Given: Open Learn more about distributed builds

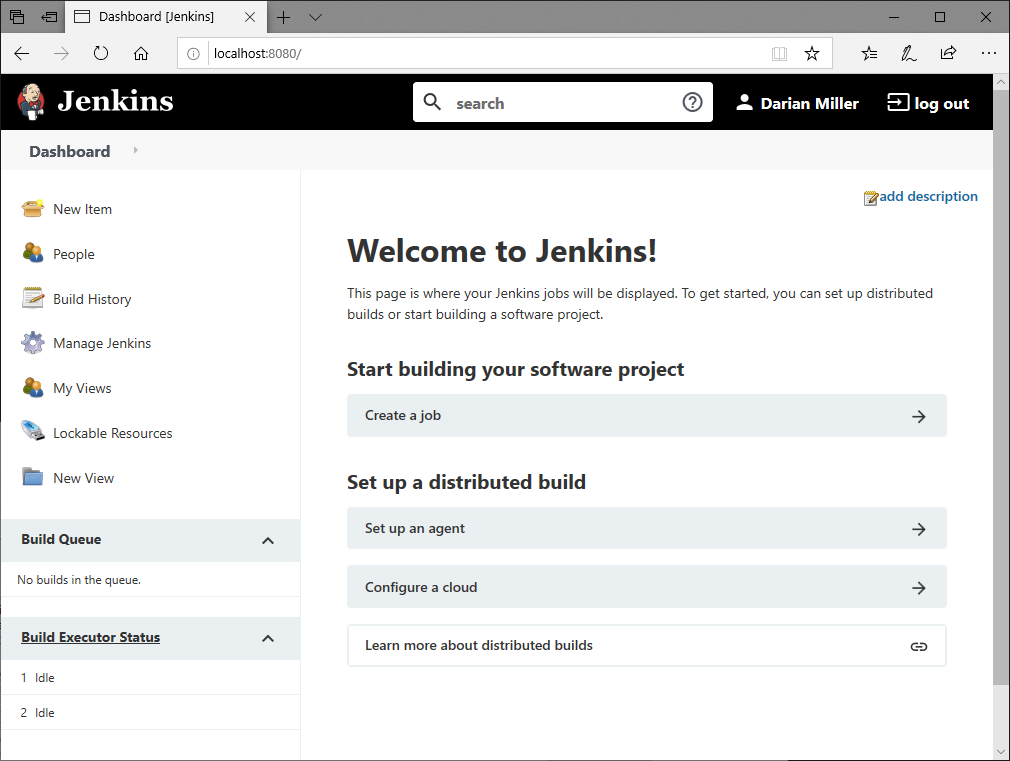Looking at the screenshot, I should [x=646, y=645].
